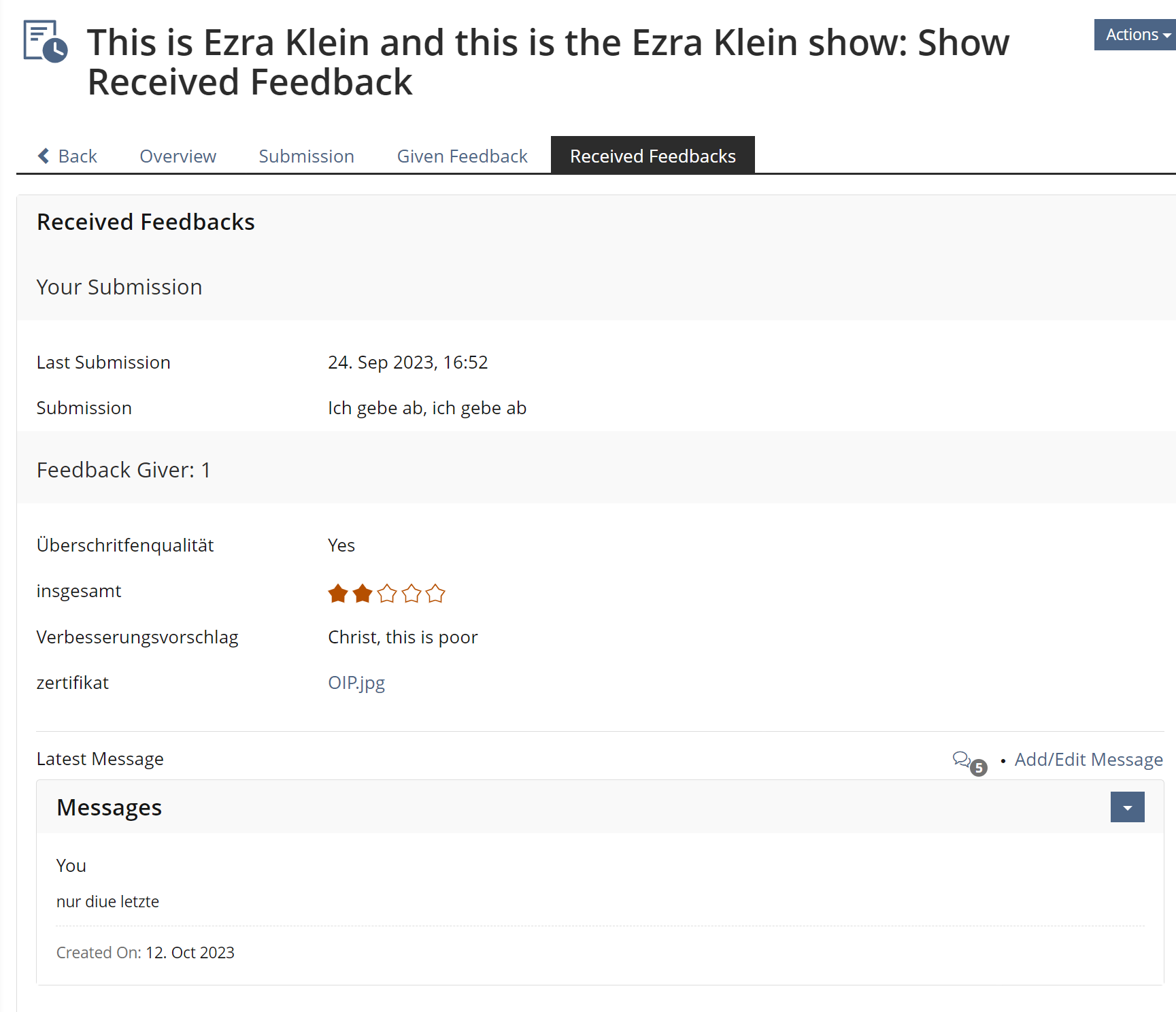The image size is (1176, 1012).
Task: Go Back using the Back link
Action: coord(78,156)
